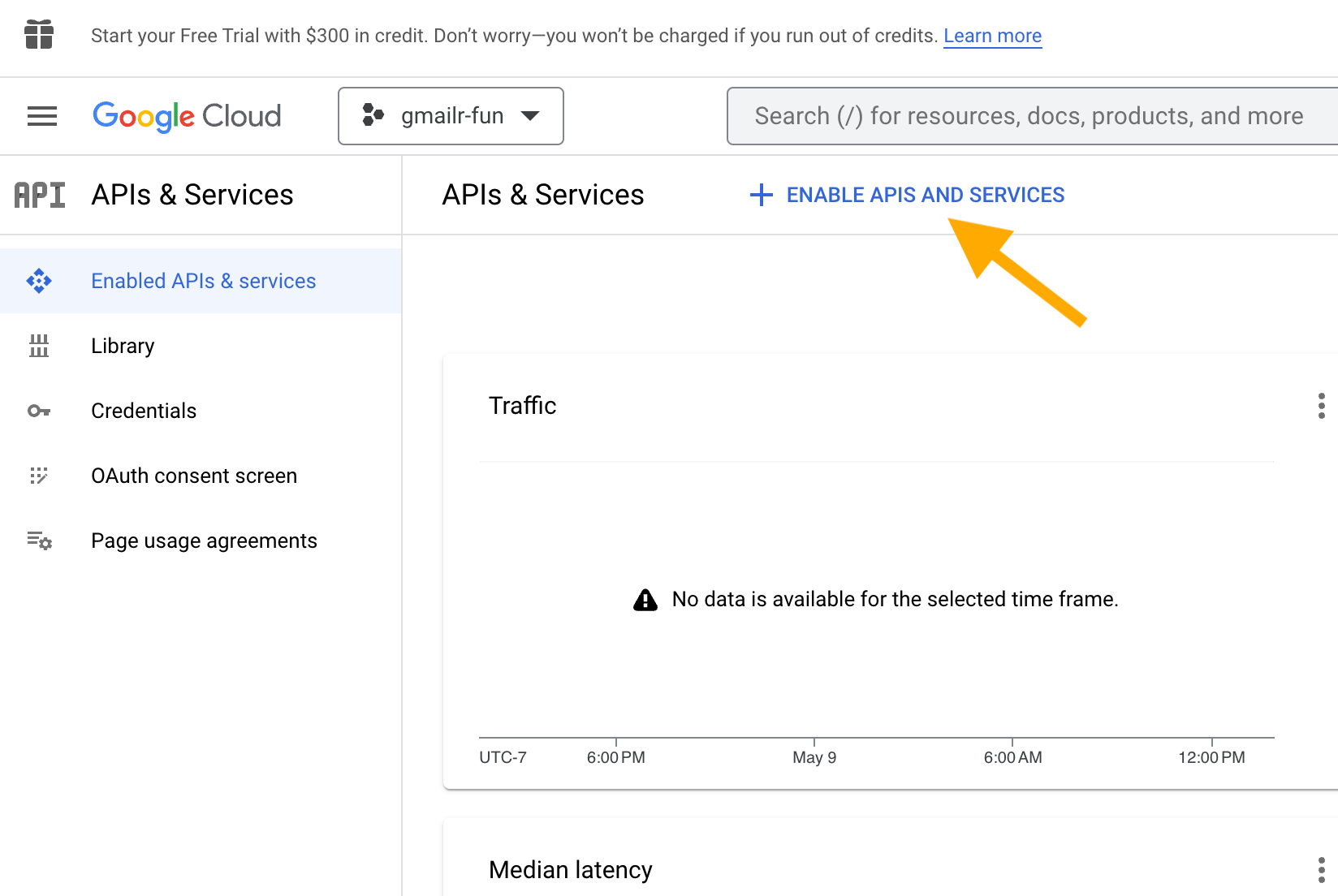1338x896 pixels.
Task: Click the OAuth consent screen sidebar icon
Action: (39, 476)
